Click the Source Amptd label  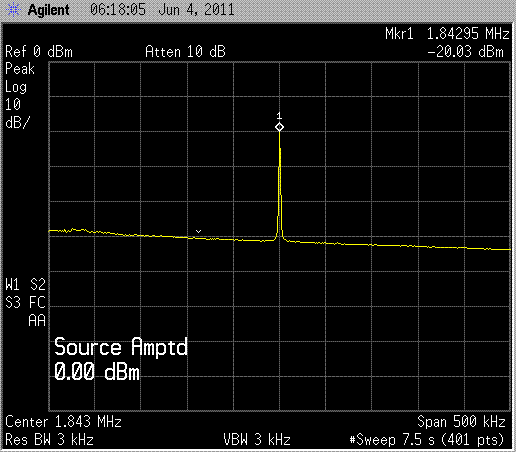[x=121, y=347]
